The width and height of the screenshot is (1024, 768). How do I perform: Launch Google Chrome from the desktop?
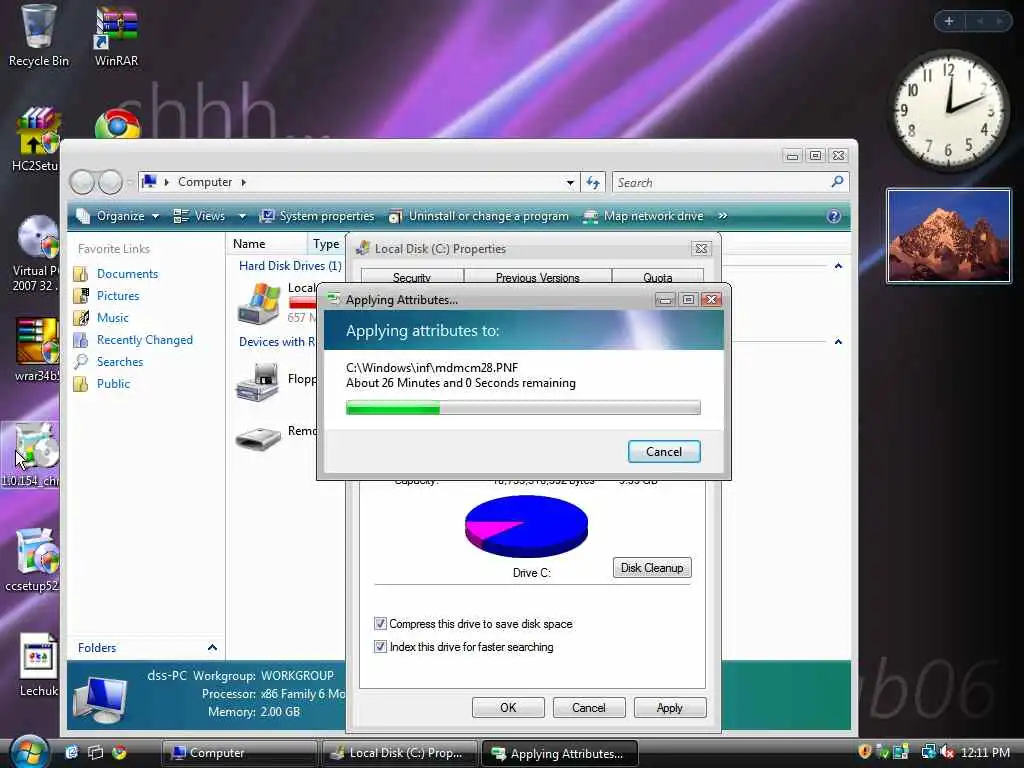pos(118,124)
